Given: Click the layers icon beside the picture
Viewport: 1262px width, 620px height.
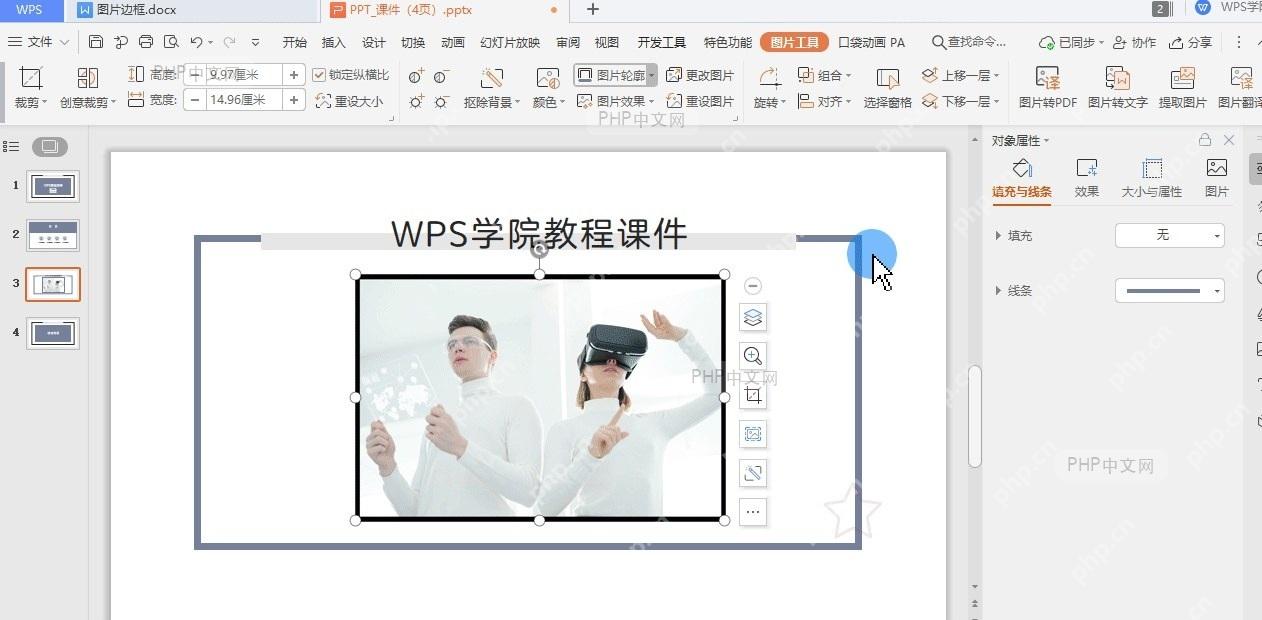Looking at the screenshot, I should click(x=753, y=317).
